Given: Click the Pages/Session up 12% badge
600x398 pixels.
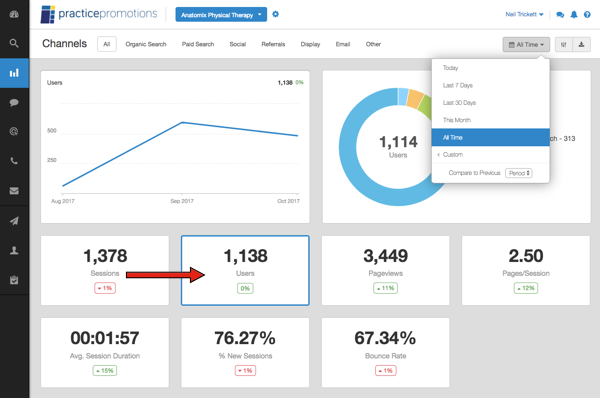Looking at the screenshot, I should [x=526, y=288].
